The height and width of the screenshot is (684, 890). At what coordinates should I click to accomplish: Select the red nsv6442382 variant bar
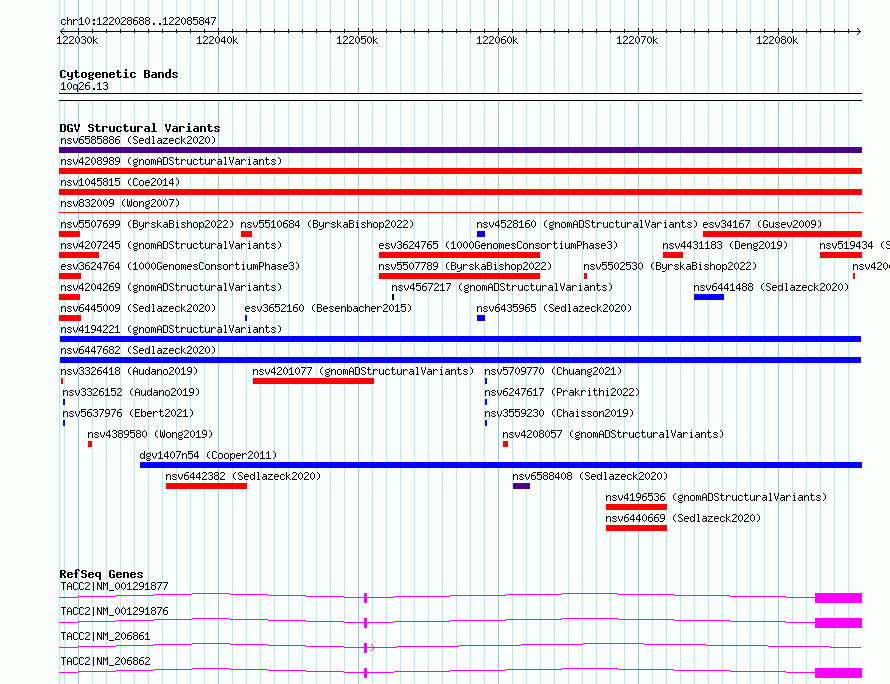206,486
